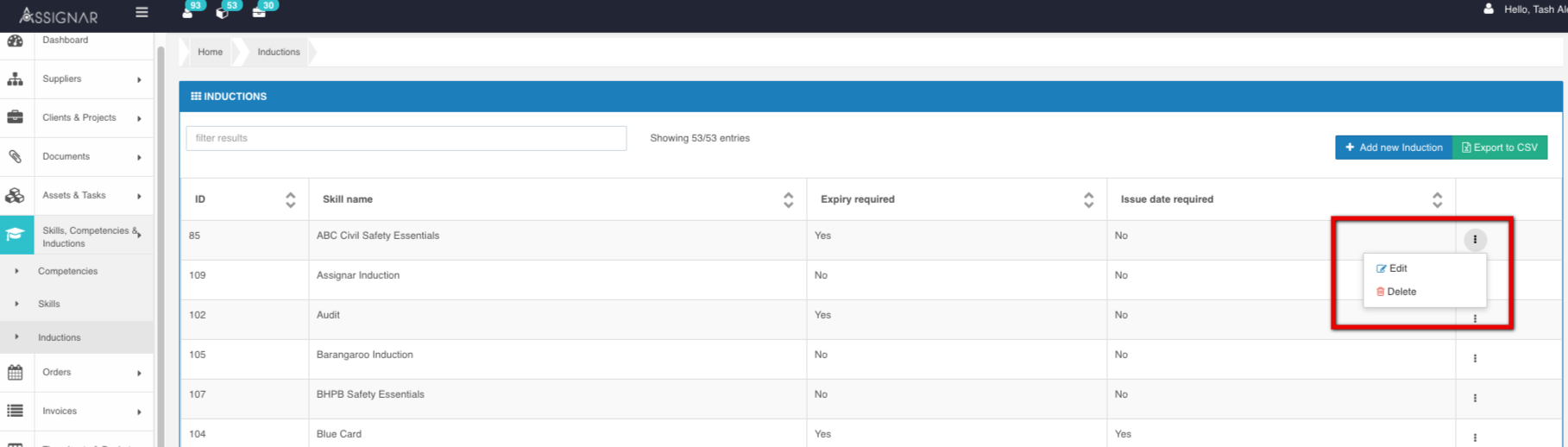Expand the Suppliers sidebar menu
Image resolution: width=1568 pixels, height=447 pixels.
point(77,79)
